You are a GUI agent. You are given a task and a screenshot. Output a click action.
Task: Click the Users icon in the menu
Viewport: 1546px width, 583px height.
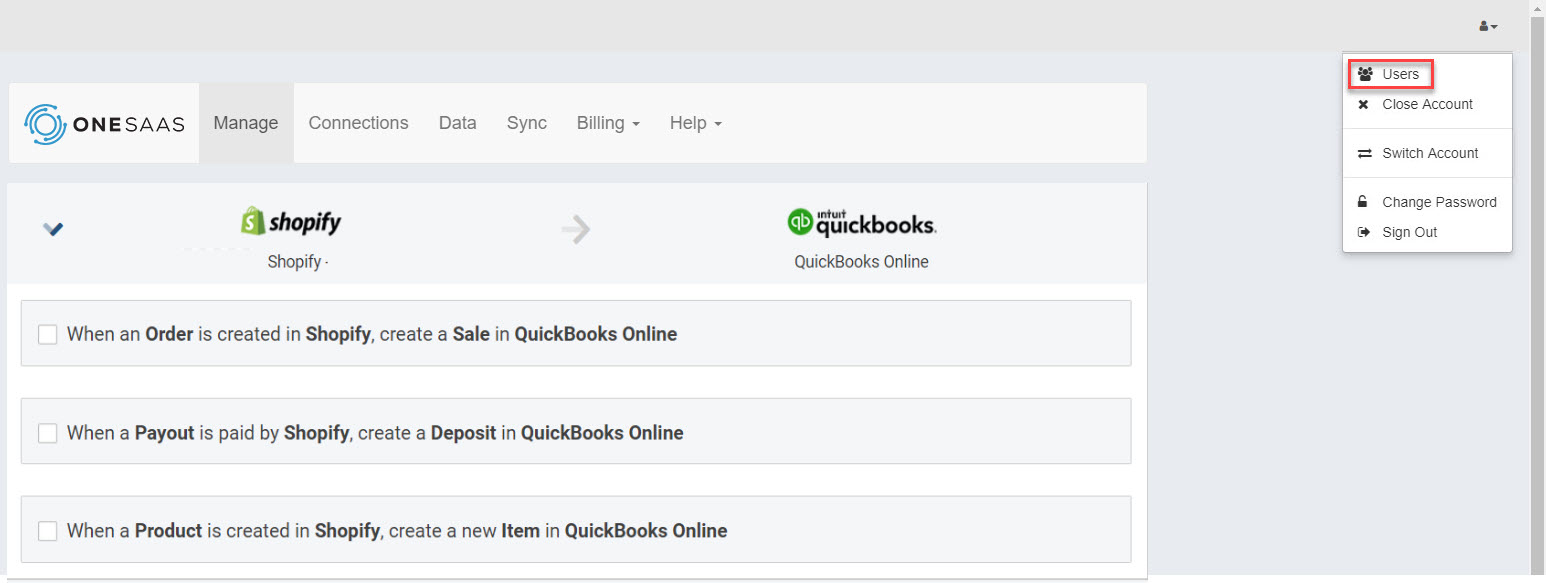(x=1365, y=74)
